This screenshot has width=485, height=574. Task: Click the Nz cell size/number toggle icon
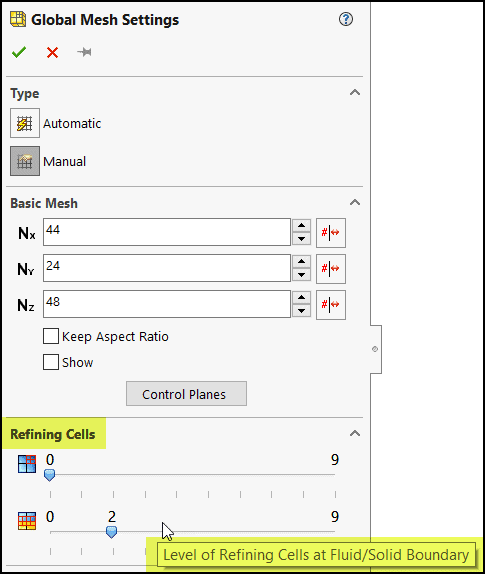pyautogui.click(x=331, y=305)
